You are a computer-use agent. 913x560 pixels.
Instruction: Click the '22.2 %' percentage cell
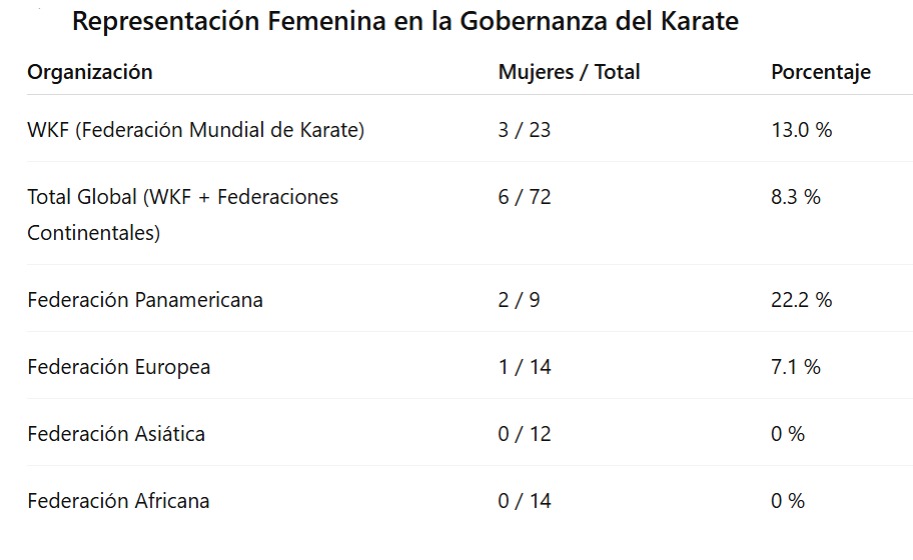pyautogui.click(x=801, y=300)
